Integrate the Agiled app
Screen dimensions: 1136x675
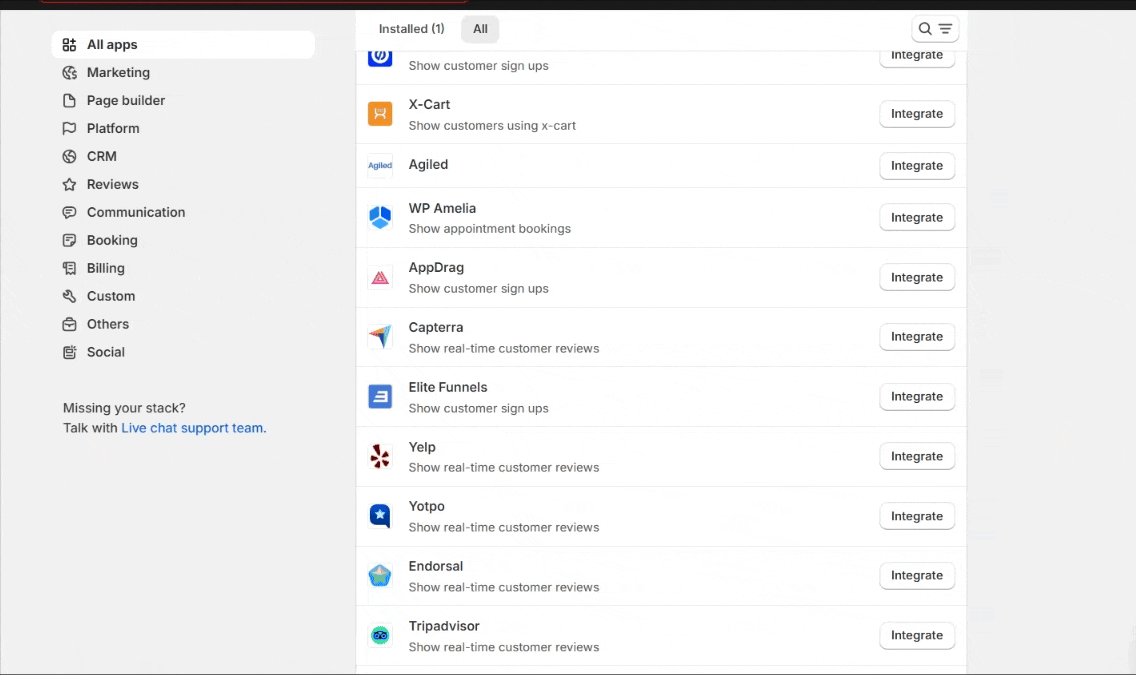(917, 166)
